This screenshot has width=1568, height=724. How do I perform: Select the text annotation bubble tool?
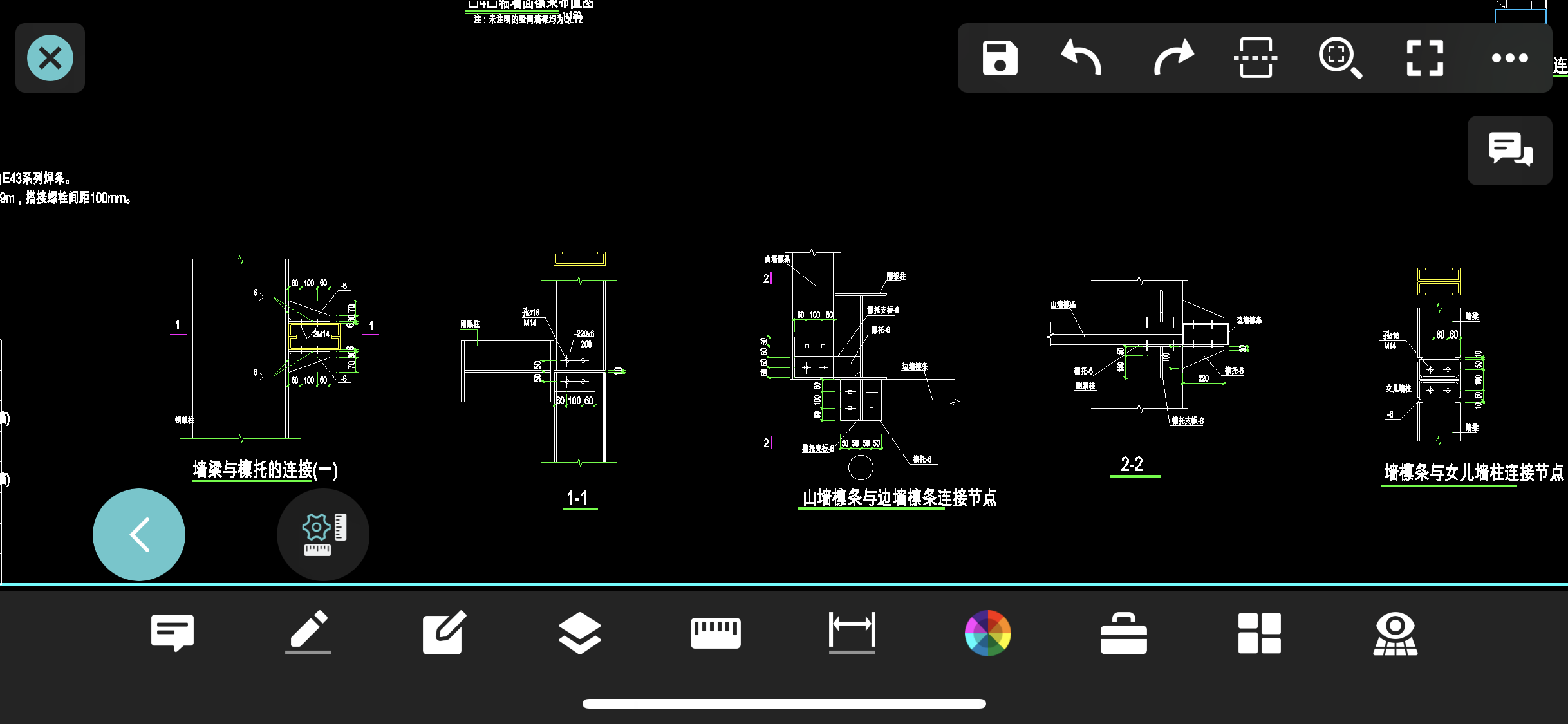click(x=172, y=633)
